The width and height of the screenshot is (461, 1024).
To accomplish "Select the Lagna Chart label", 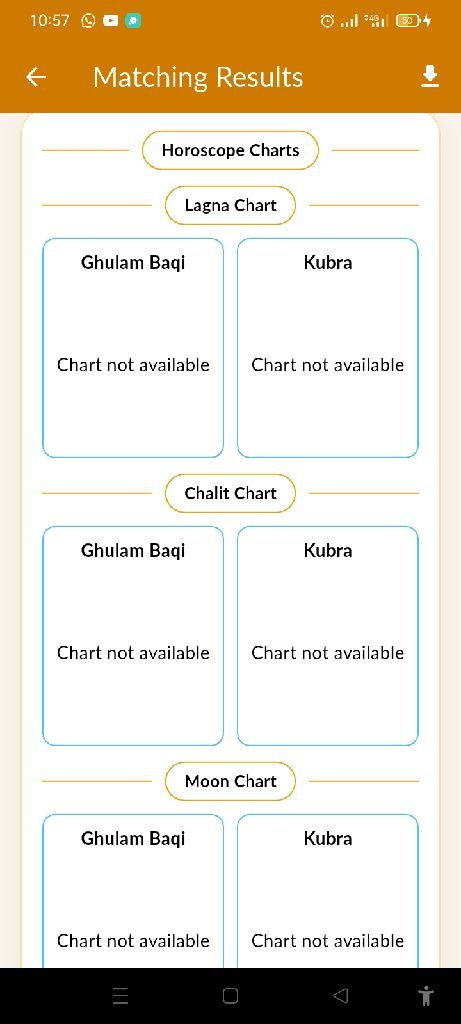I will pyautogui.click(x=230, y=205).
